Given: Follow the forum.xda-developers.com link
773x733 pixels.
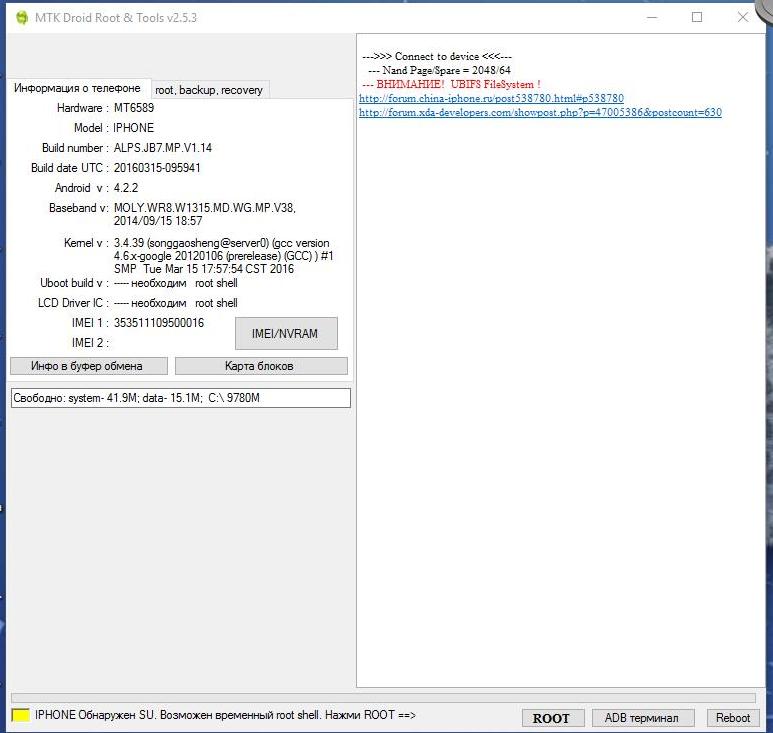Looking at the screenshot, I should pyautogui.click(x=540, y=113).
